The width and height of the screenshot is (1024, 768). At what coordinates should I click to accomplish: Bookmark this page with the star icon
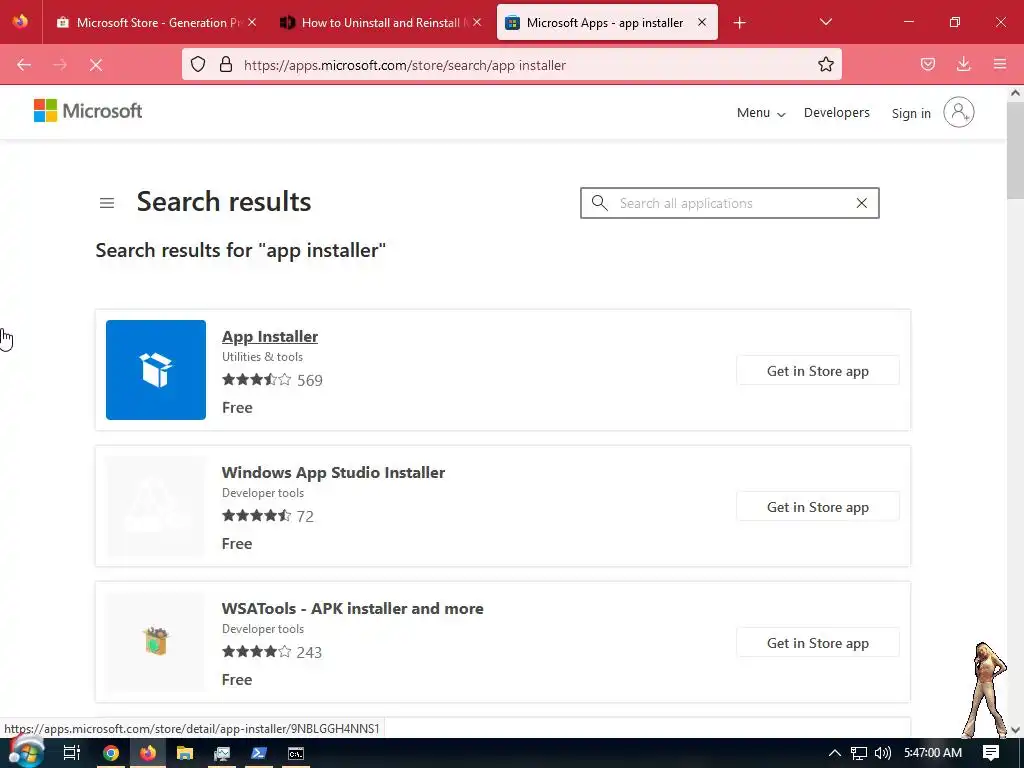825,64
